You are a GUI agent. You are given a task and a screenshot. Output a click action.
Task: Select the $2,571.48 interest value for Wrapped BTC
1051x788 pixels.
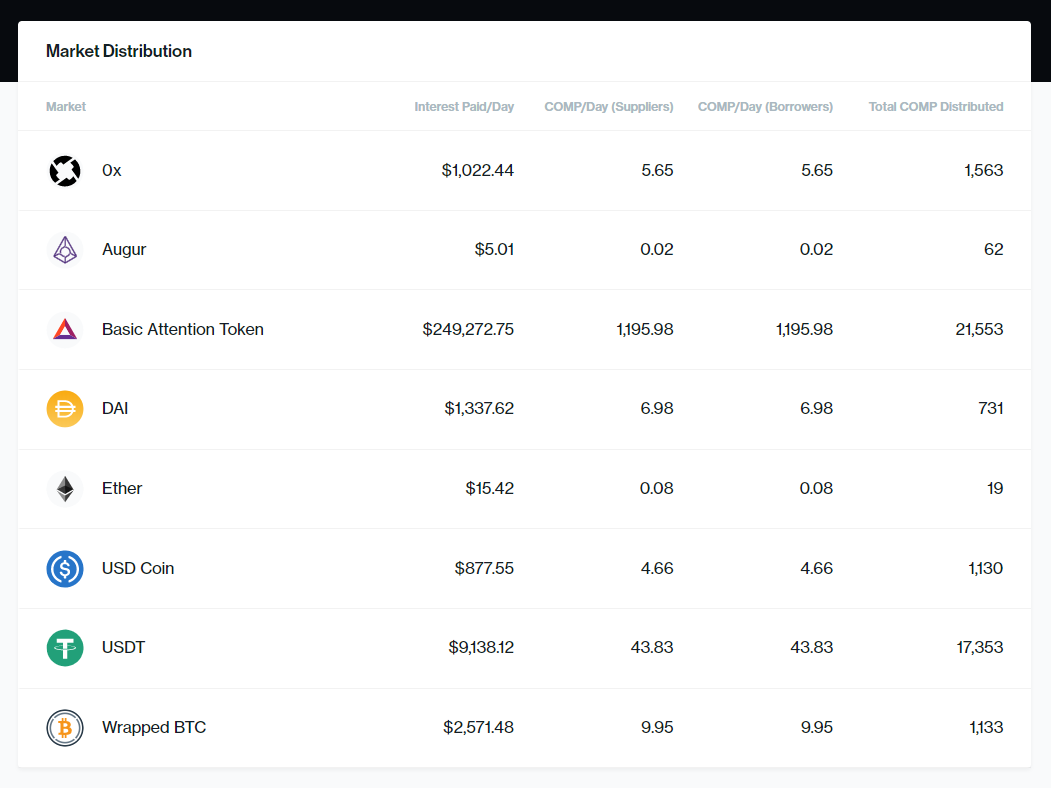click(x=478, y=727)
